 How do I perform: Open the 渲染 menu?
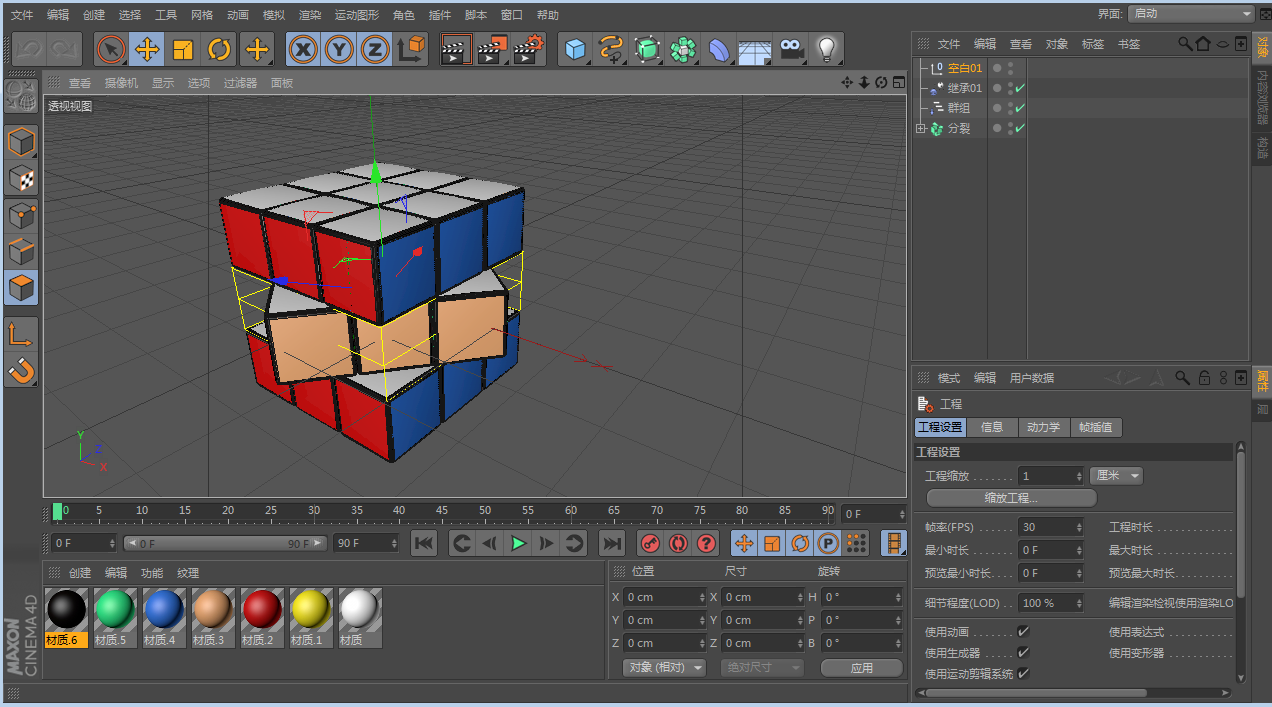pos(310,15)
